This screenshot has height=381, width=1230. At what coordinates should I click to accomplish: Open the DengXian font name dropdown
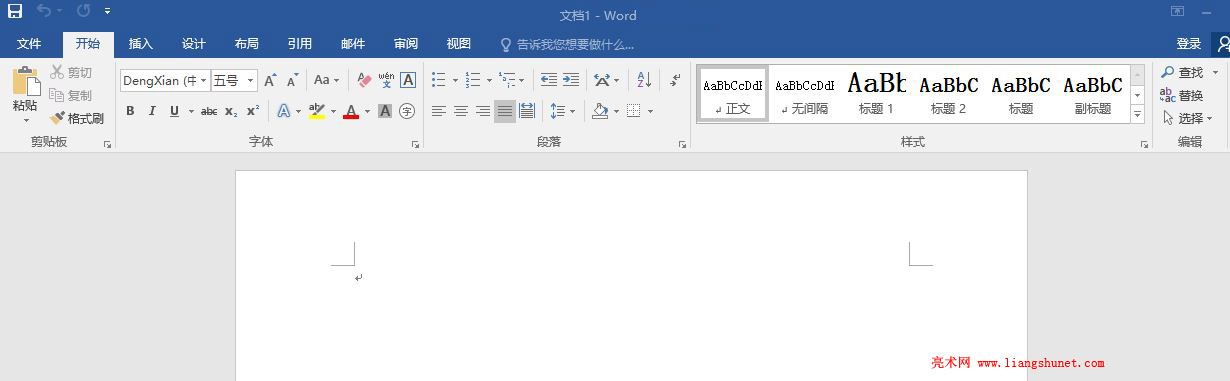point(204,80)
